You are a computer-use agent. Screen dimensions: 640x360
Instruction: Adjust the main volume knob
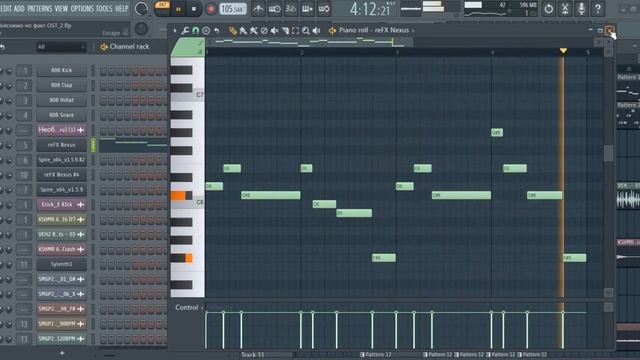tap(141, 9)
